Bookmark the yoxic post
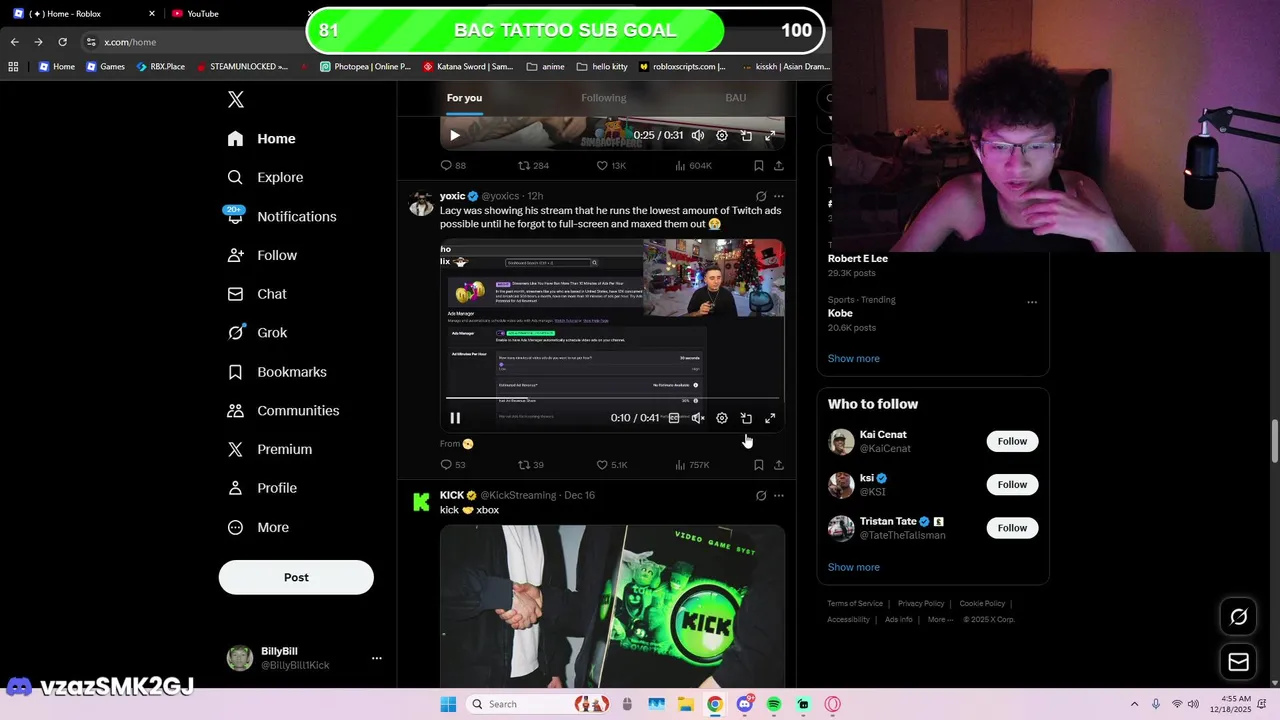1280x720 pixels. (759, 465)
